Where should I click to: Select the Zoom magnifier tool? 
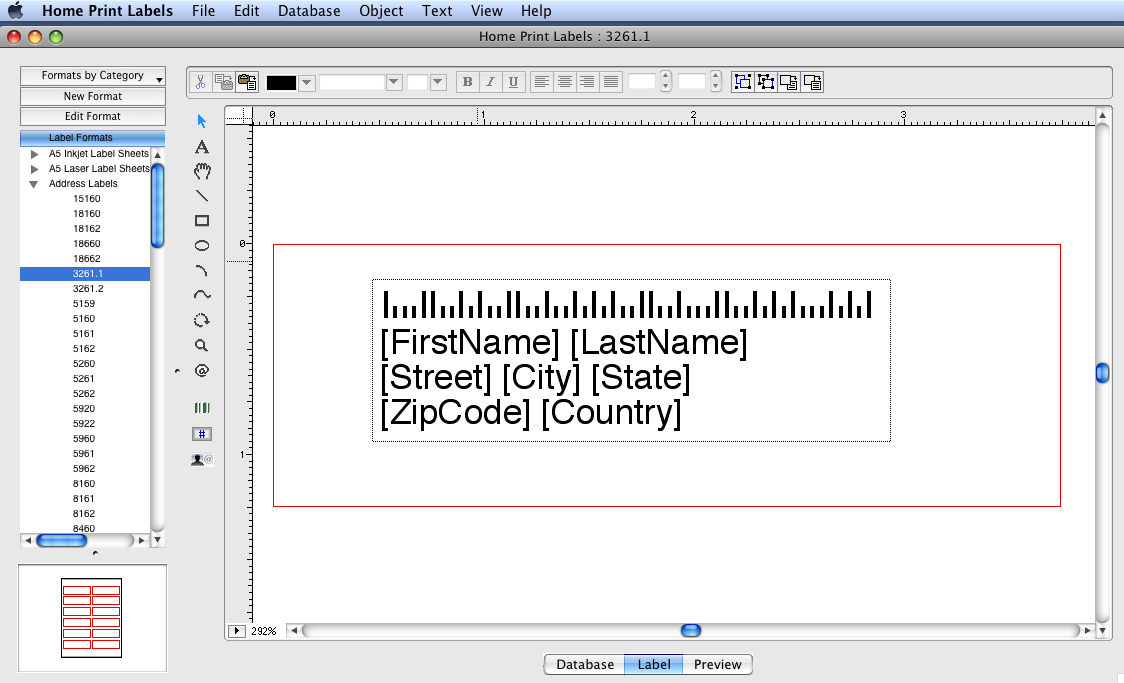(202, 346)
